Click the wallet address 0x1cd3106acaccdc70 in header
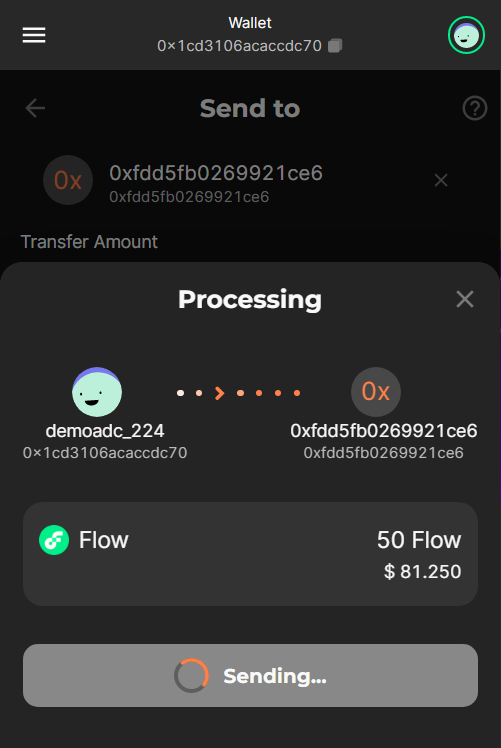501x748 pixels. [x=240, y=46]
